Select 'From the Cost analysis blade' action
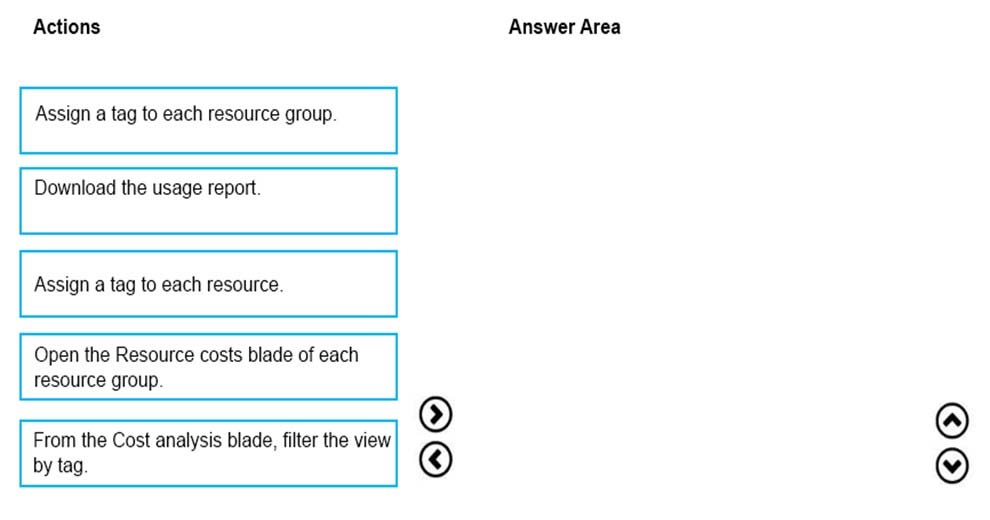Viewport: 990px width, 520px height. click(208, 453)
